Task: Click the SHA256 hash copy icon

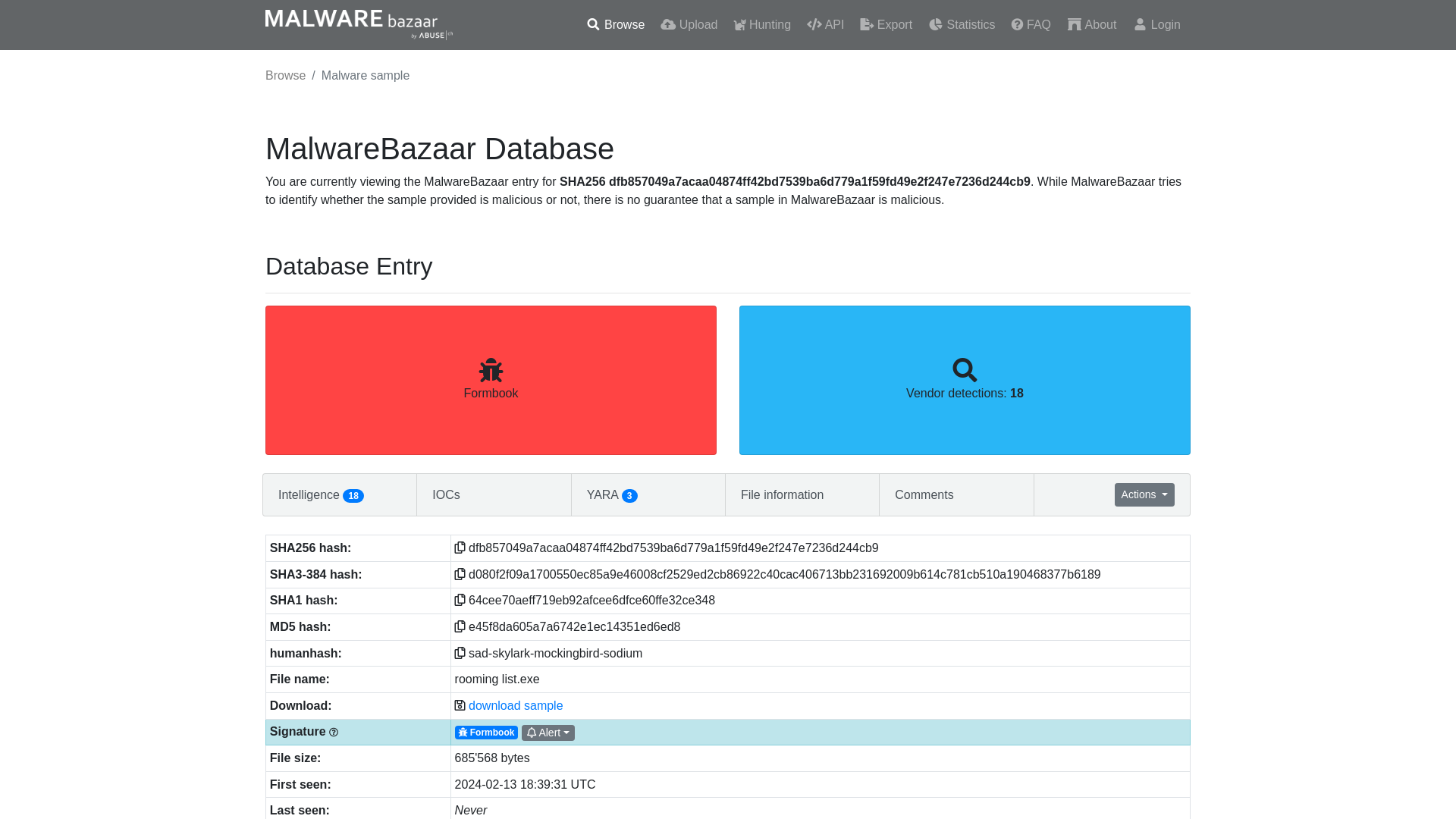Action: [x=460, y=548]
